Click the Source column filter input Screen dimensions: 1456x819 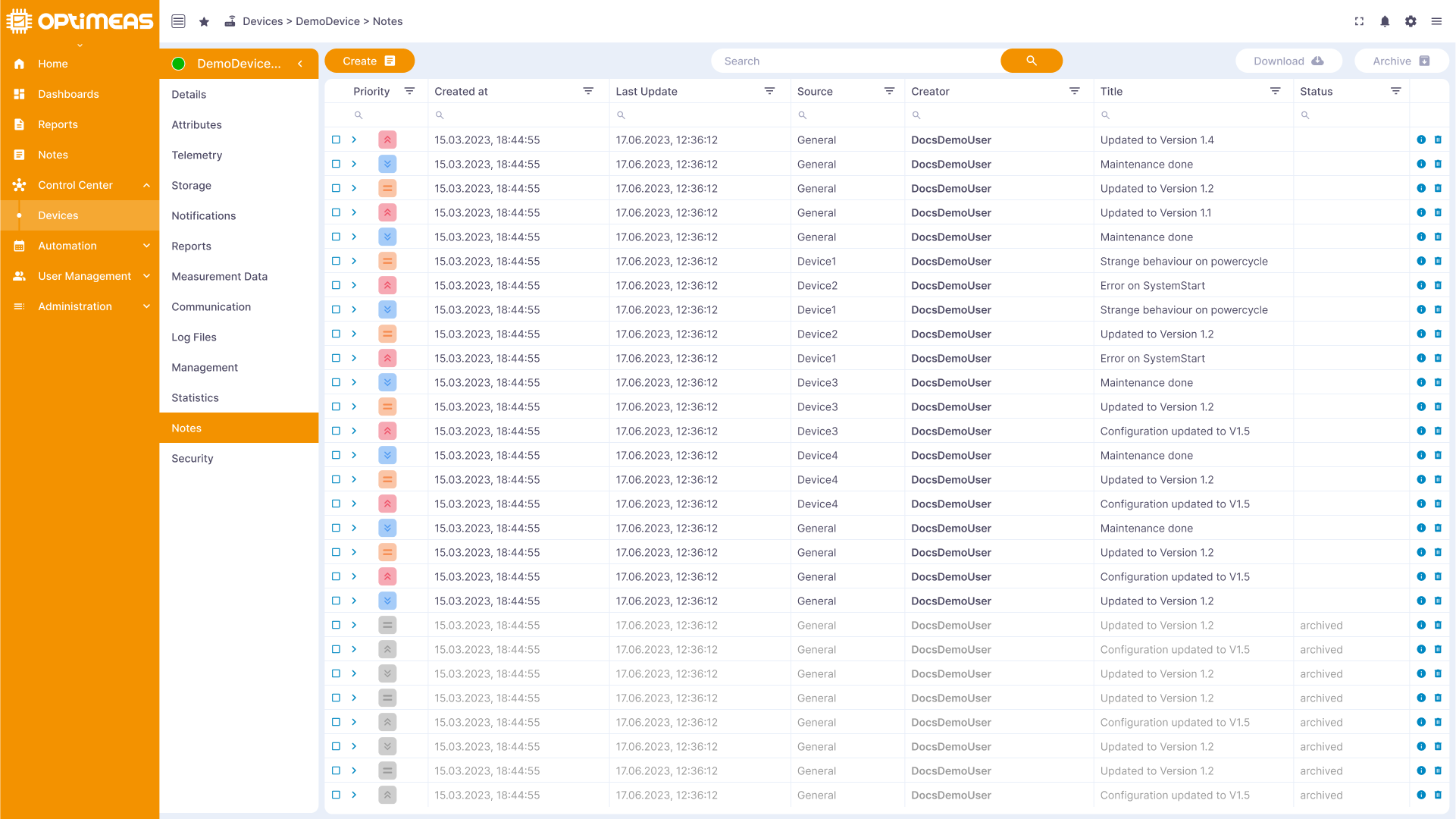[847, 115]
